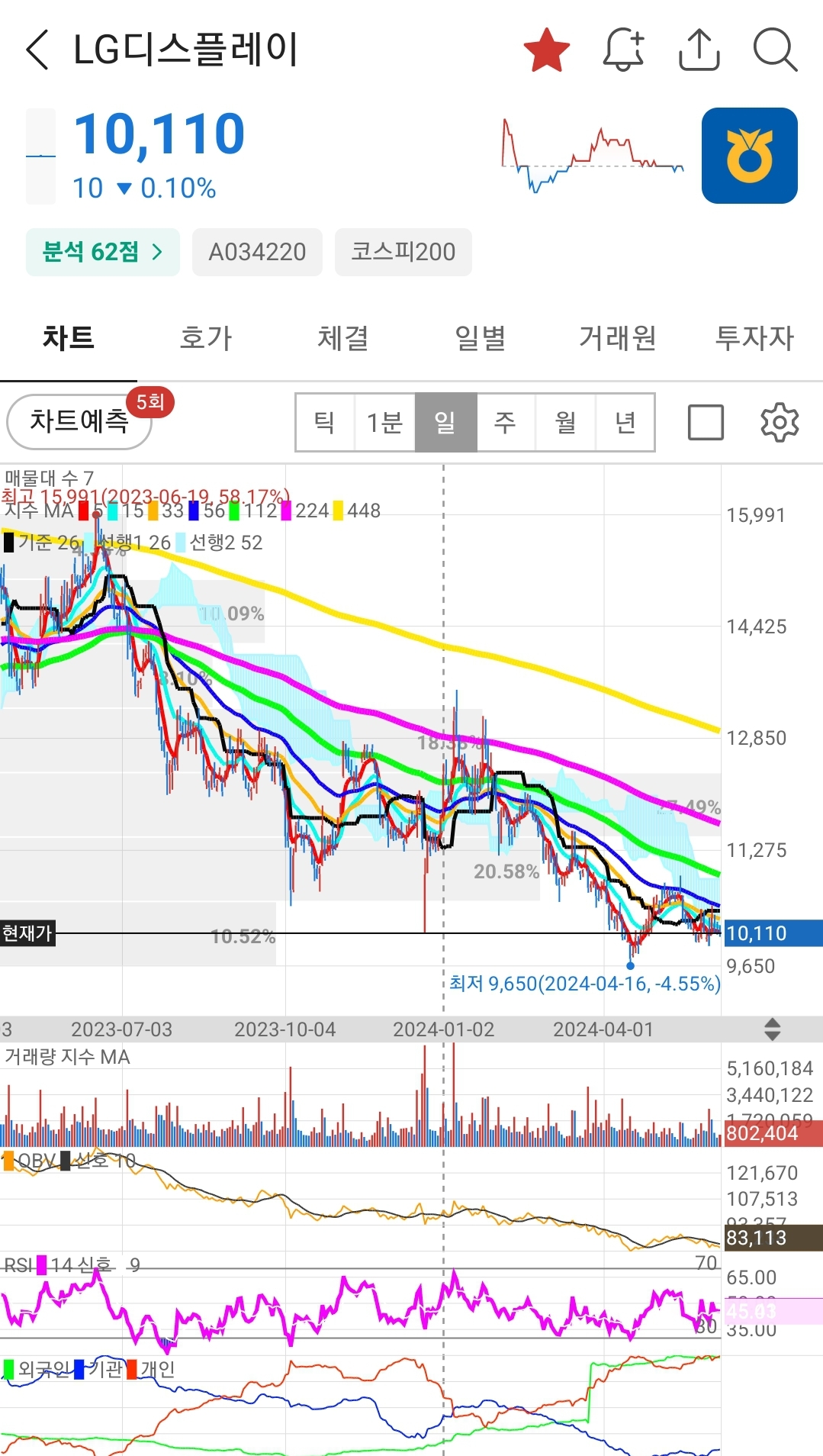Image resolution: width=823 pixels, height=1456 pixels.
Task: Switch to the 호가 tab
Action: [206, 337]
